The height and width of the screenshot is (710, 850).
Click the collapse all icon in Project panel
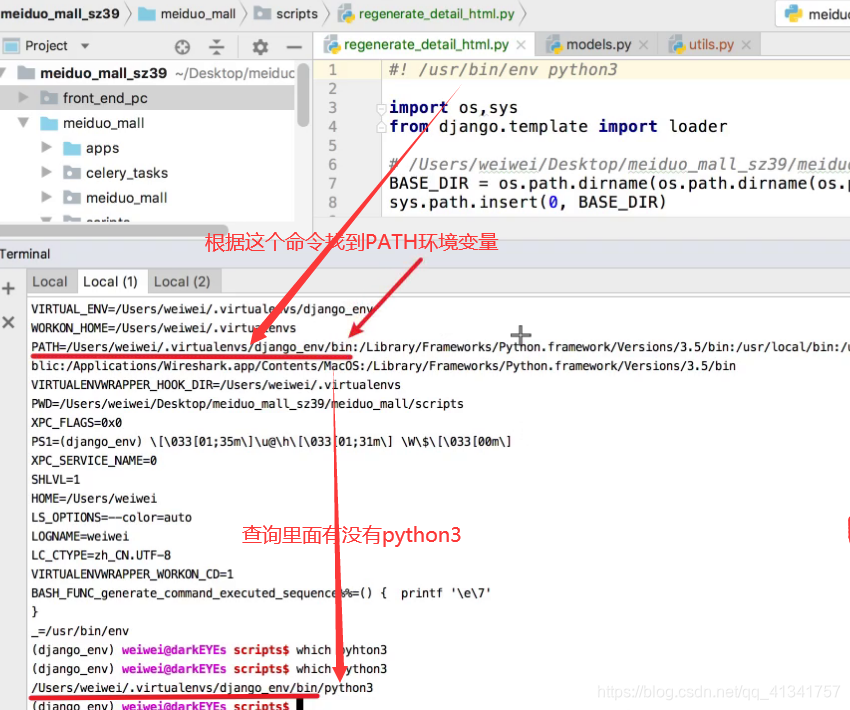[216, 47]
